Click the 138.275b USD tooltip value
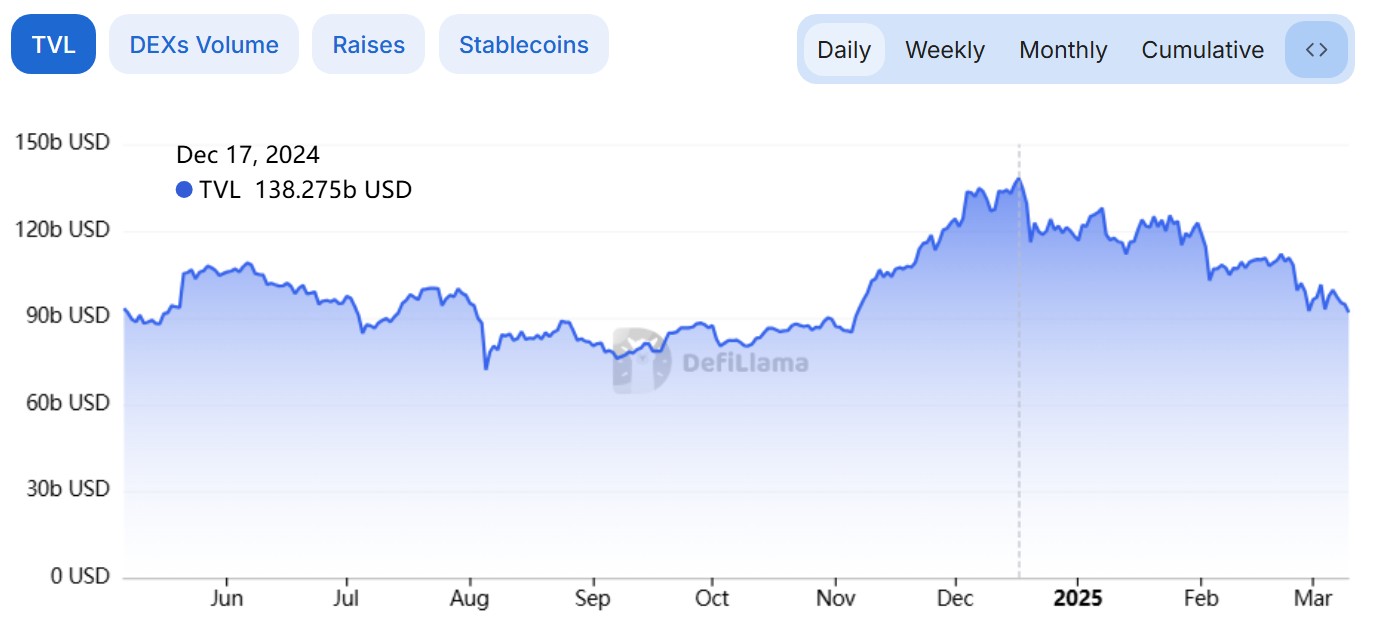The height and width of the screenshot is (625, 1381). click(333, 190)
